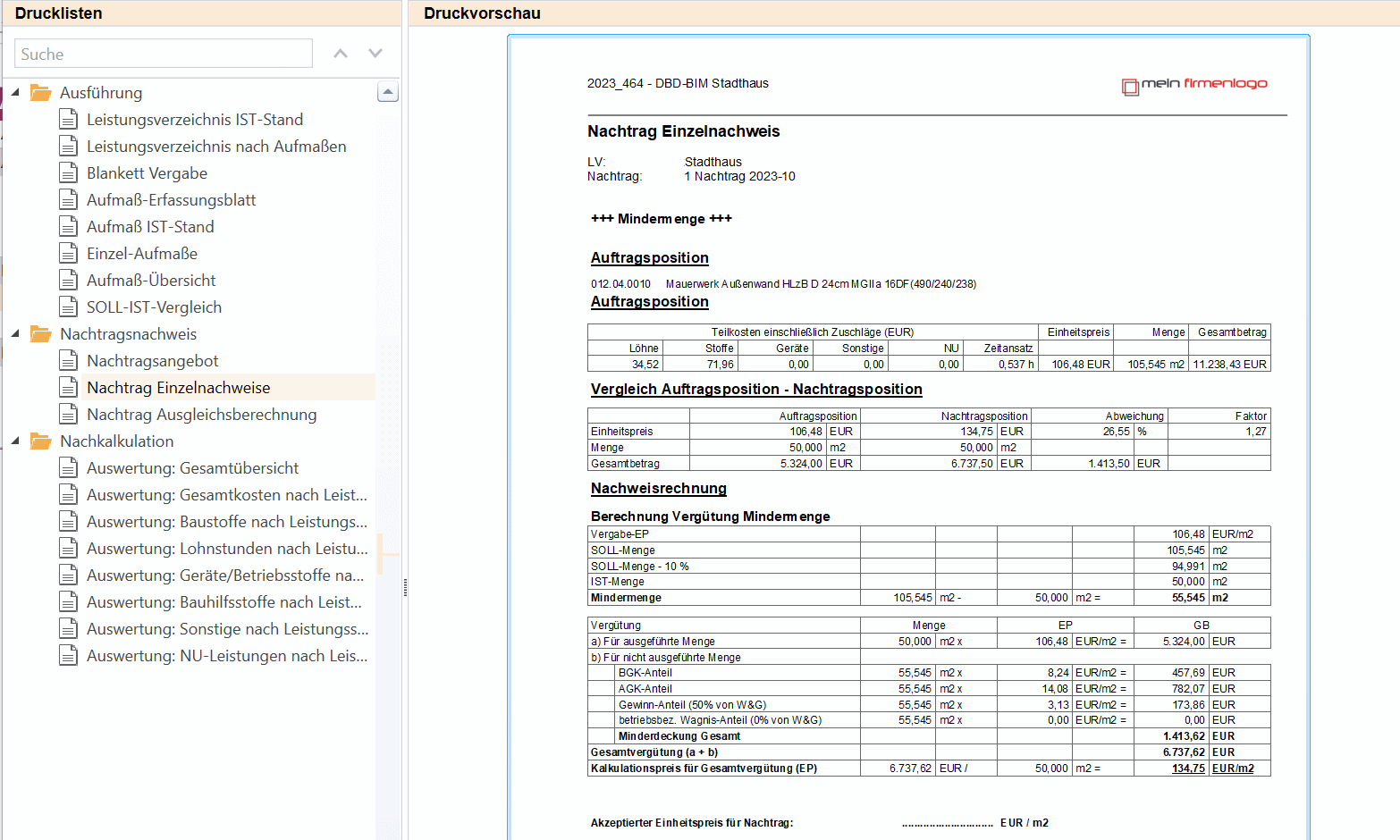The width and height of the screenshot is (1400, 840).
Task: Click document icon beside Einzel-Aufmaße
Action: click(x=68, y=253)
